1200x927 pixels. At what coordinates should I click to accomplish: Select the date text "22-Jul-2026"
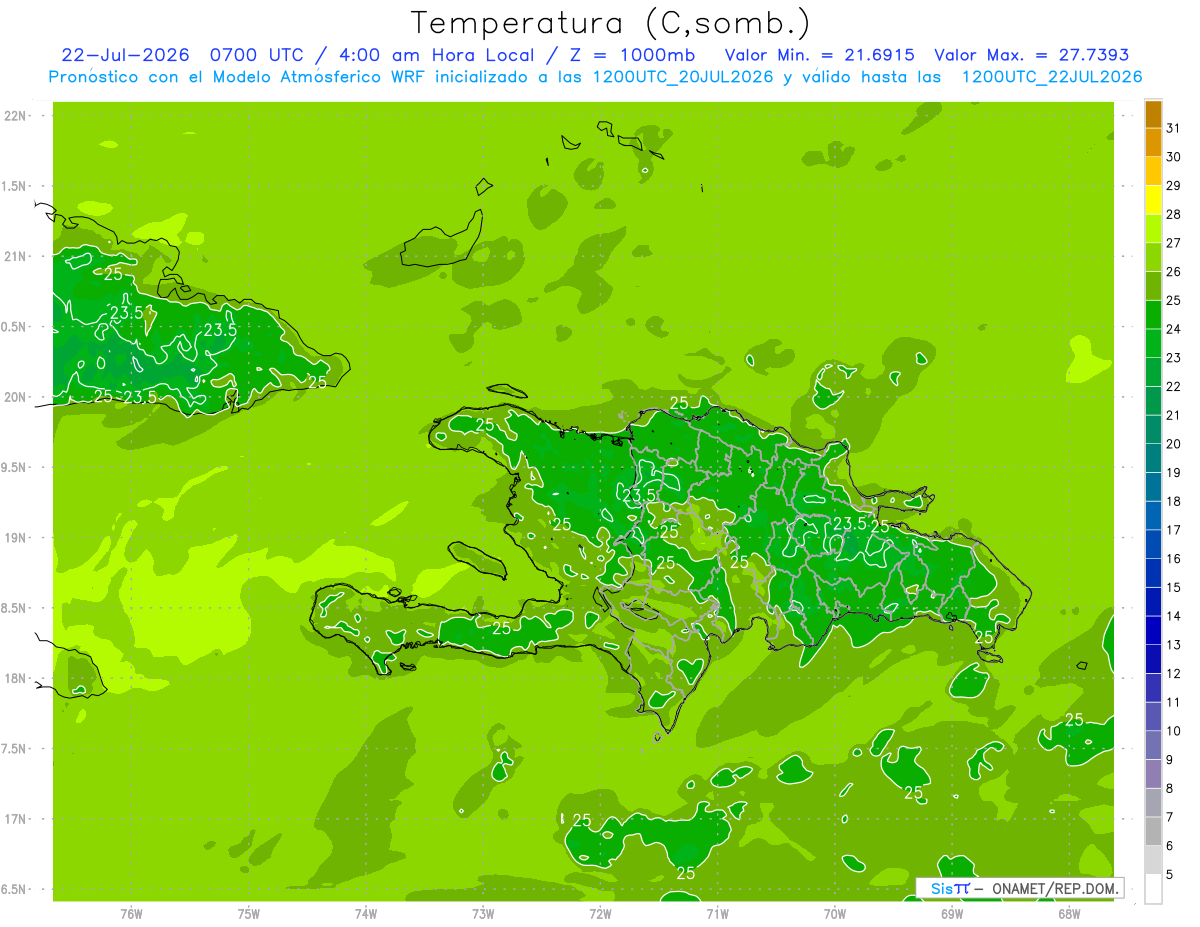tap(126, 55)
